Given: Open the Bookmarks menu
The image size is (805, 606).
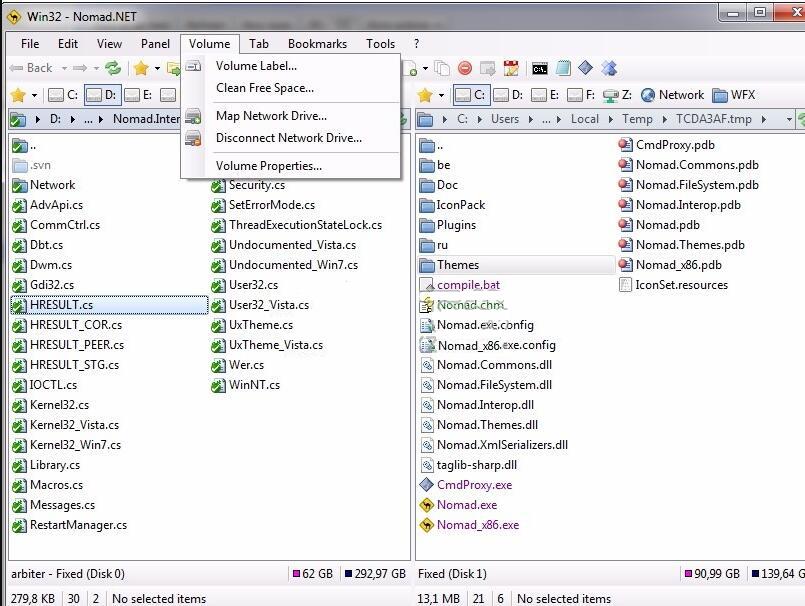Looking at the screenshot, I should (x=317, y=44).
